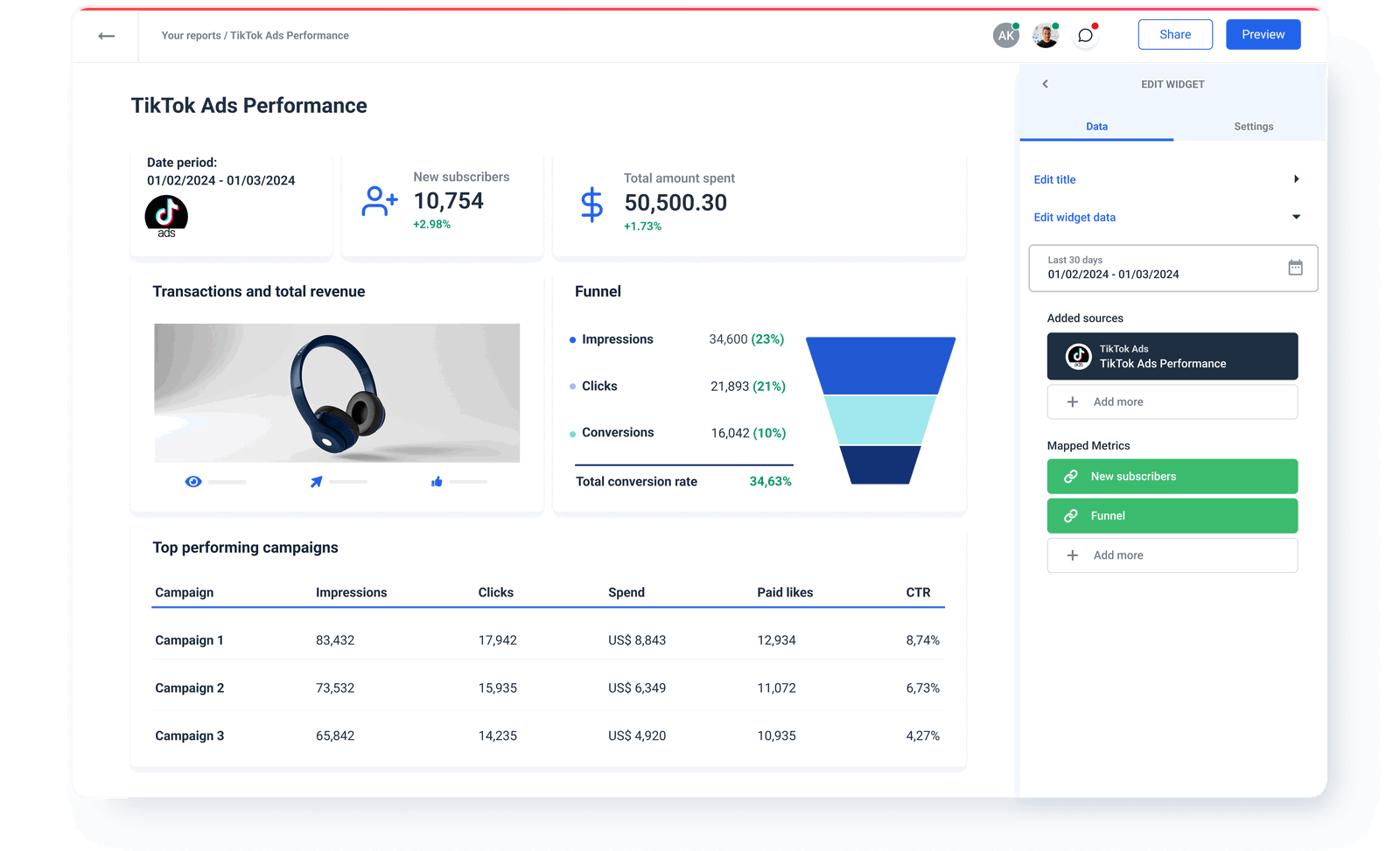Click the back arrow in the top navigation
This screenshot has height=851, width=1400.
pos(105,35)
